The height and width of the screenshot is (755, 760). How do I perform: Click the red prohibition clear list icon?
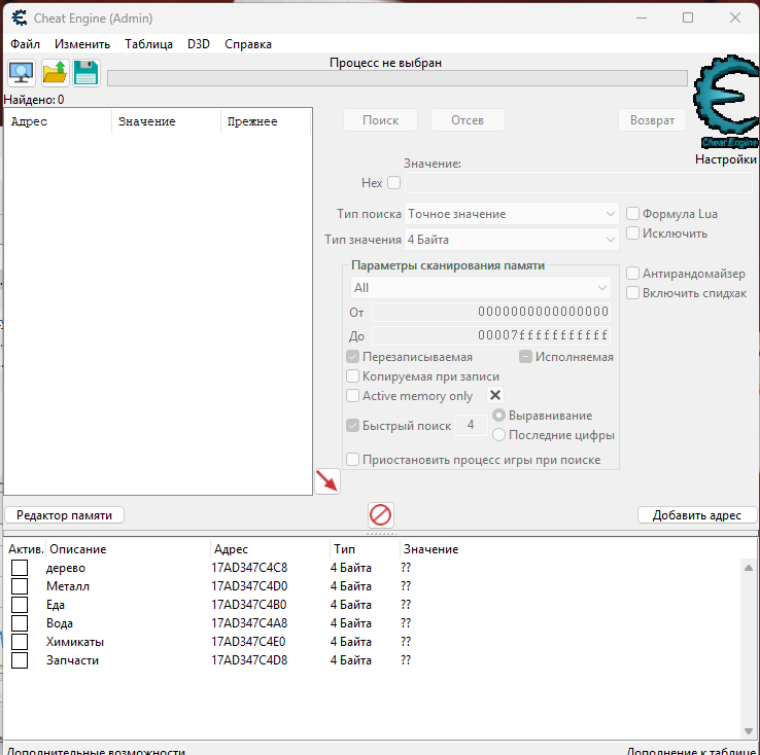pyautogui.click(x=380, y=515)
